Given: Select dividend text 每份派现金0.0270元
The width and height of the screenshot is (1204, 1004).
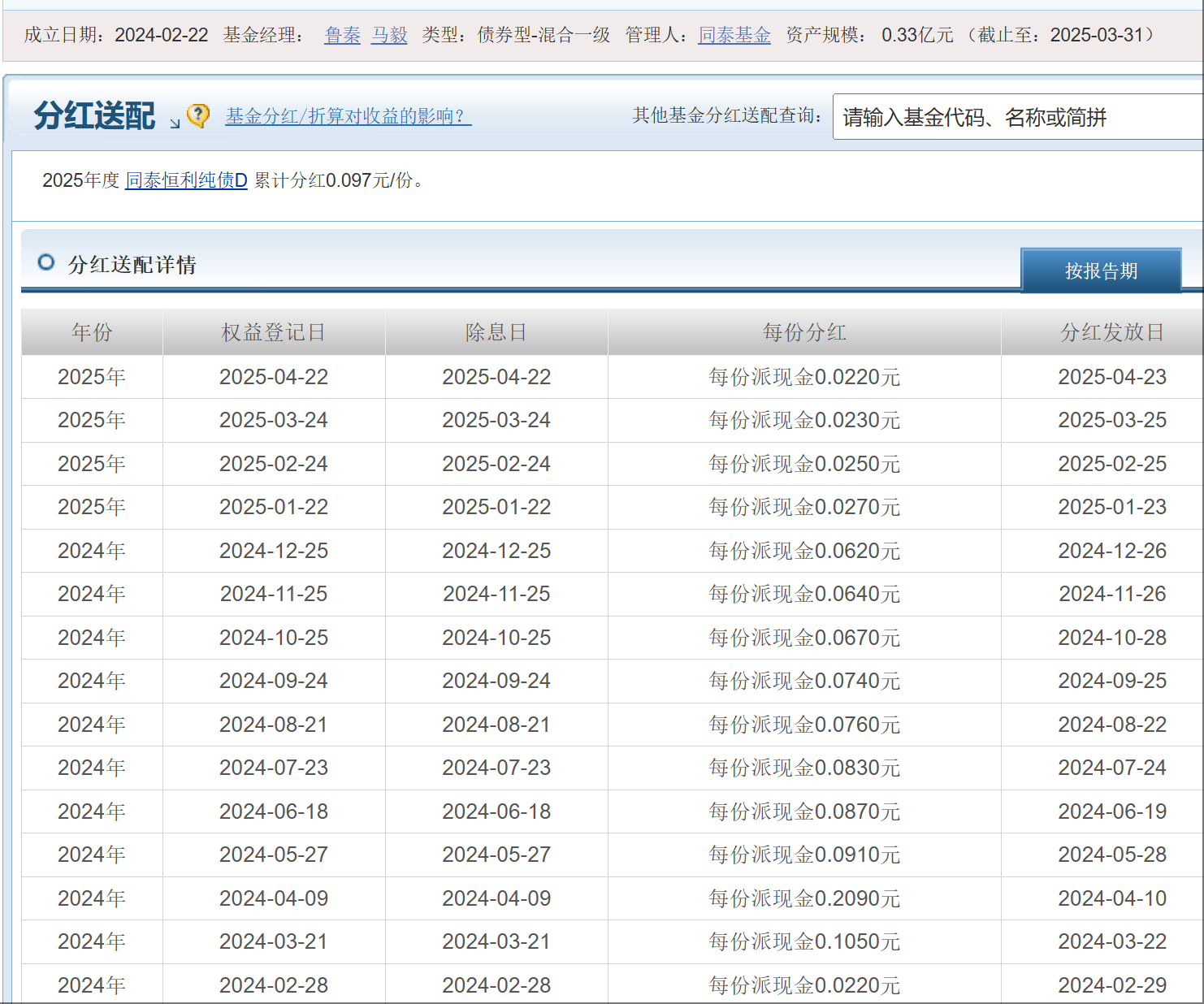Looking at the screenshot, I should [x=804, y=507].
